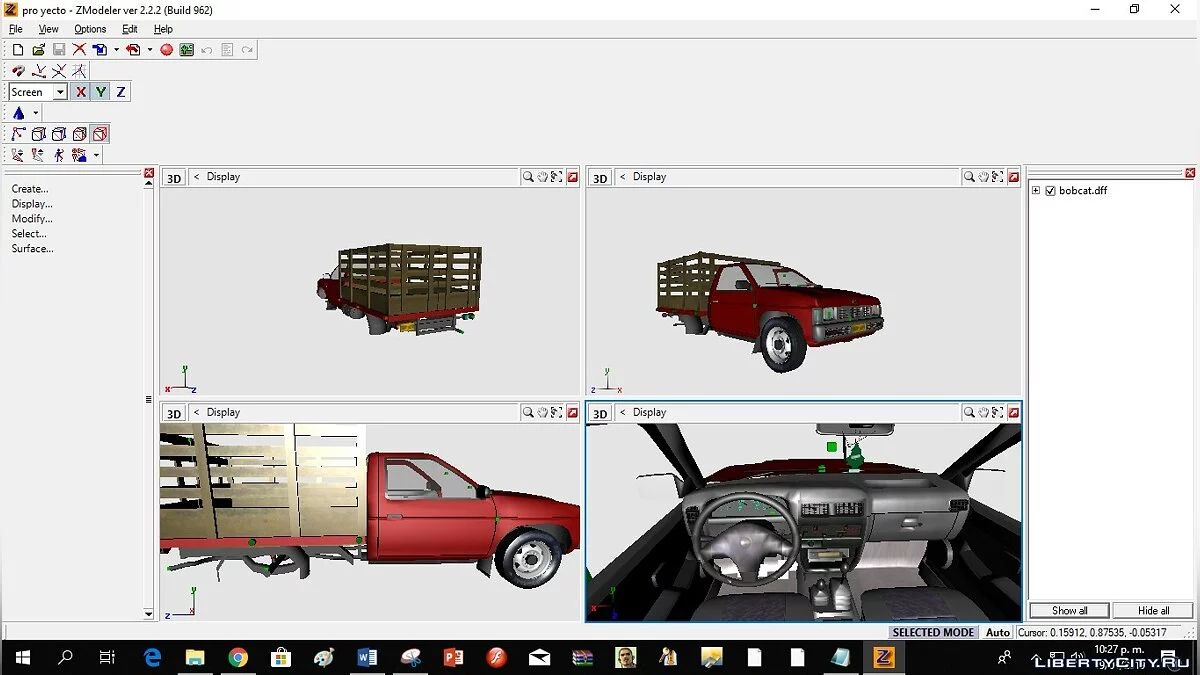Click the Hide all button
The width and height of the screenshot is (1200, 675).
(x=1153, y=610)
